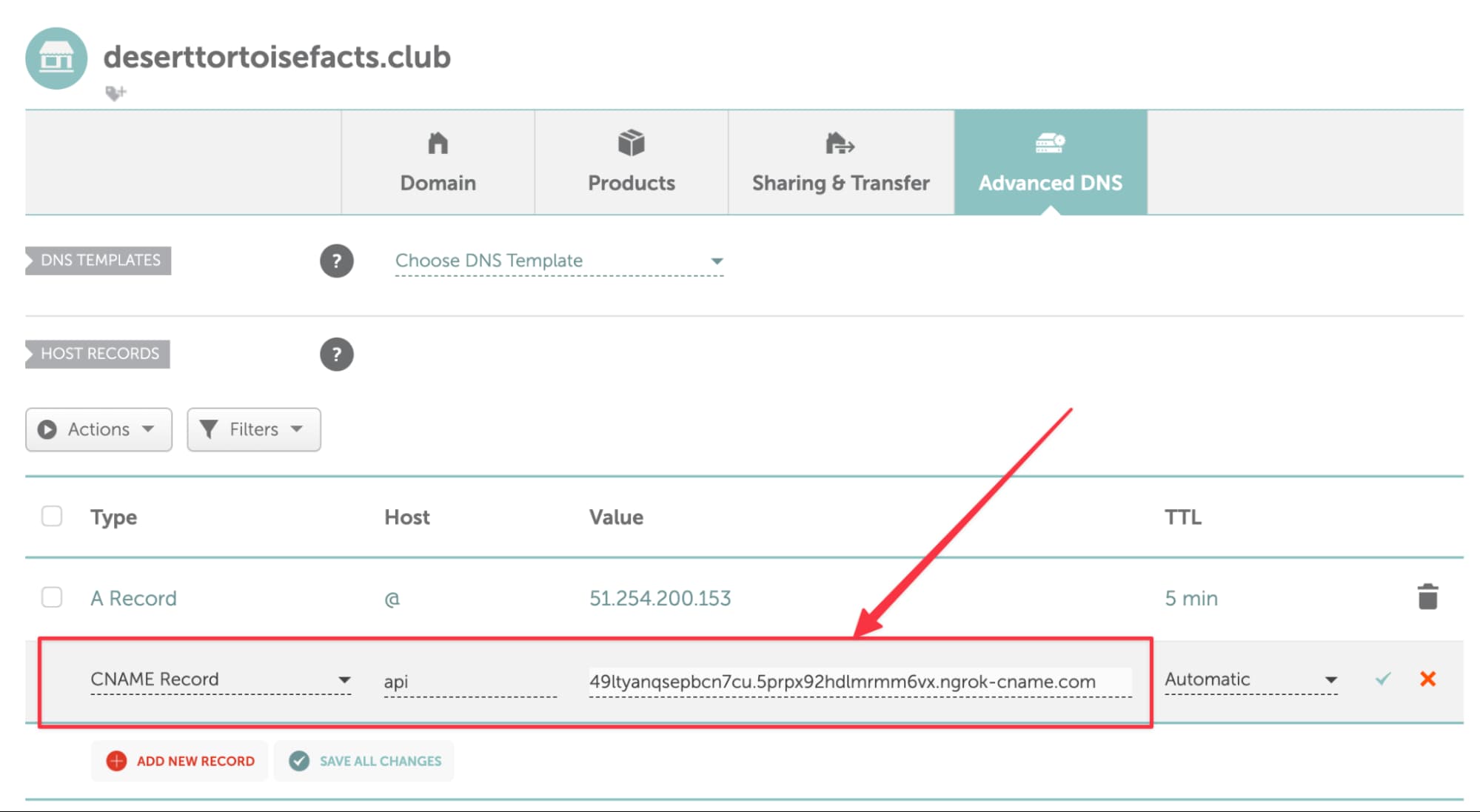Toggle the select-all records checkbox

click(x=52, y=516)
